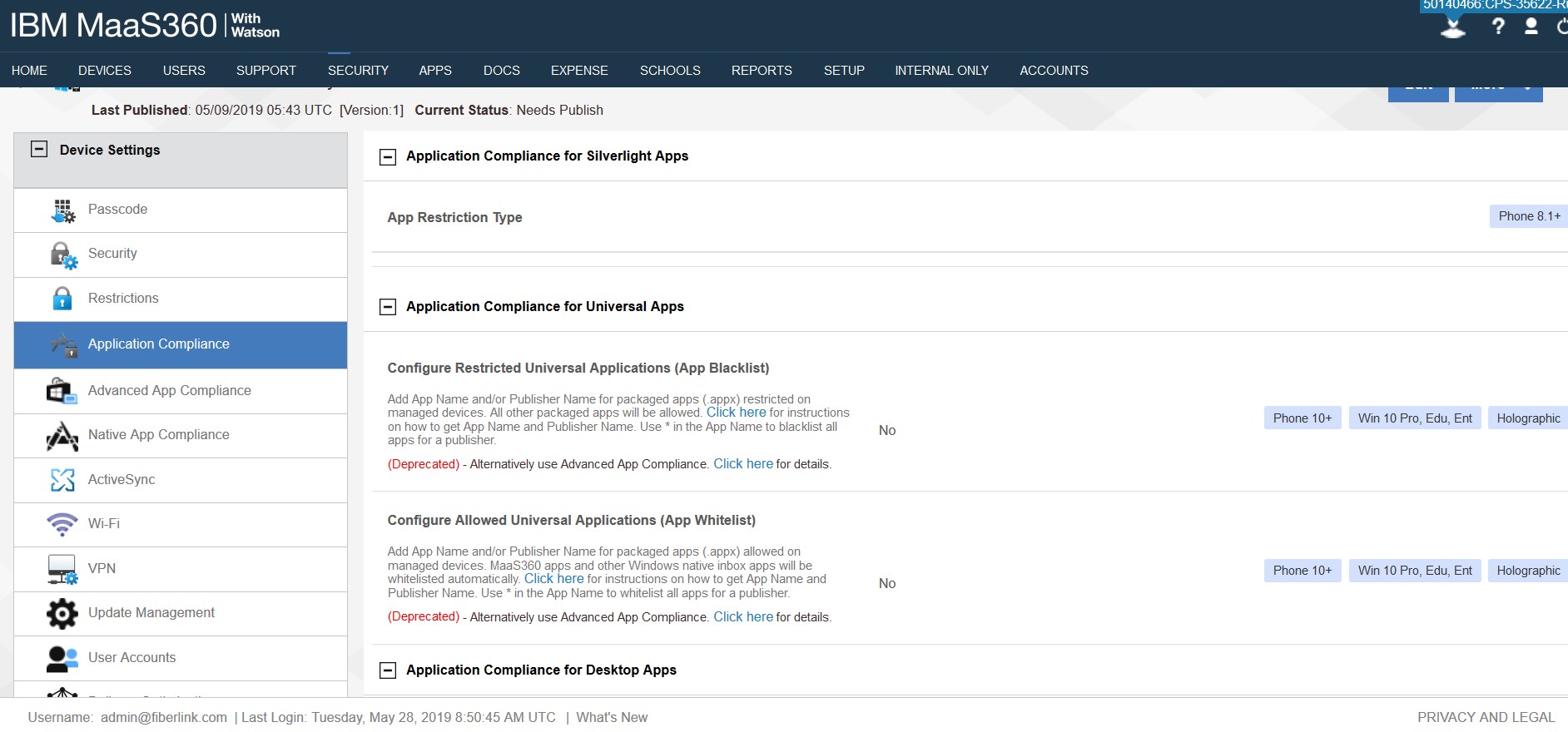
Task: Click 'Phone 10+' tag in App Whitelist row
Action: [1303, 571]
